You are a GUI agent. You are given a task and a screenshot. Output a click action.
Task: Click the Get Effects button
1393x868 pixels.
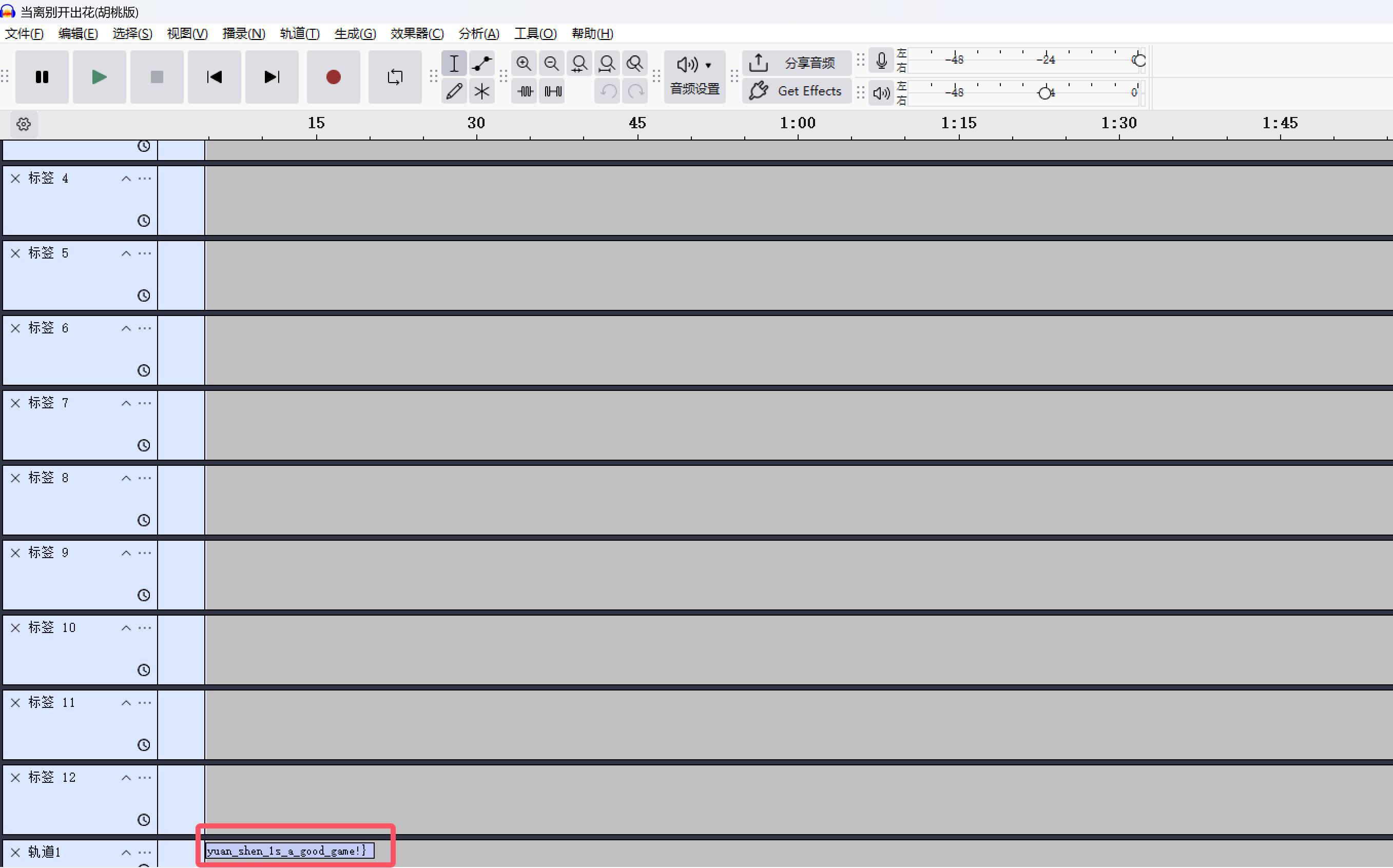(796, 91)
